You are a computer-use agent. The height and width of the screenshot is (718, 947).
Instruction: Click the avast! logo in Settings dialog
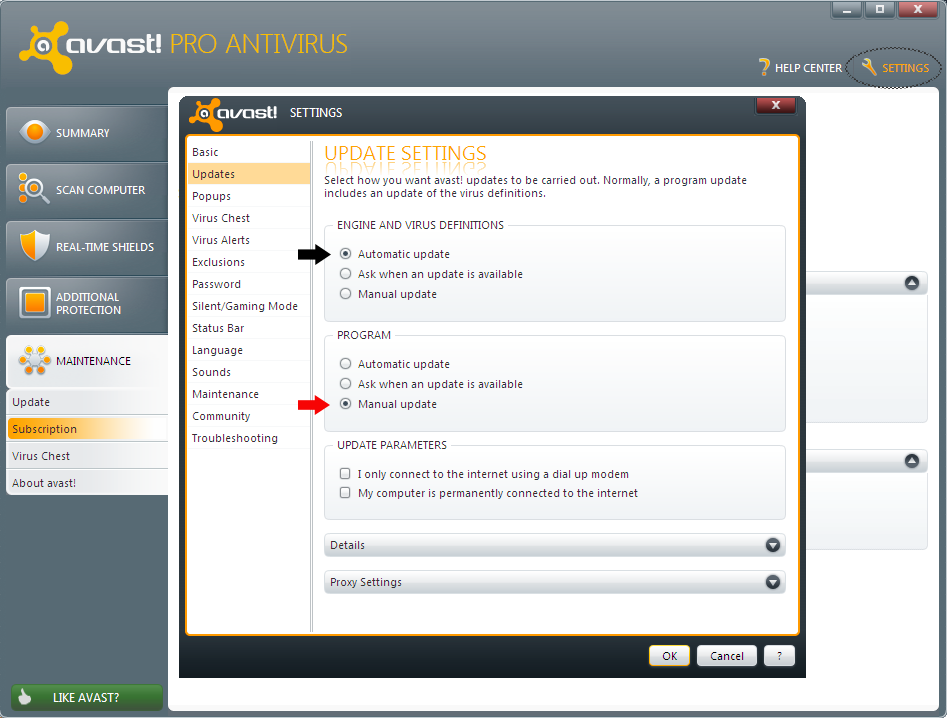(x=233, y=114)
